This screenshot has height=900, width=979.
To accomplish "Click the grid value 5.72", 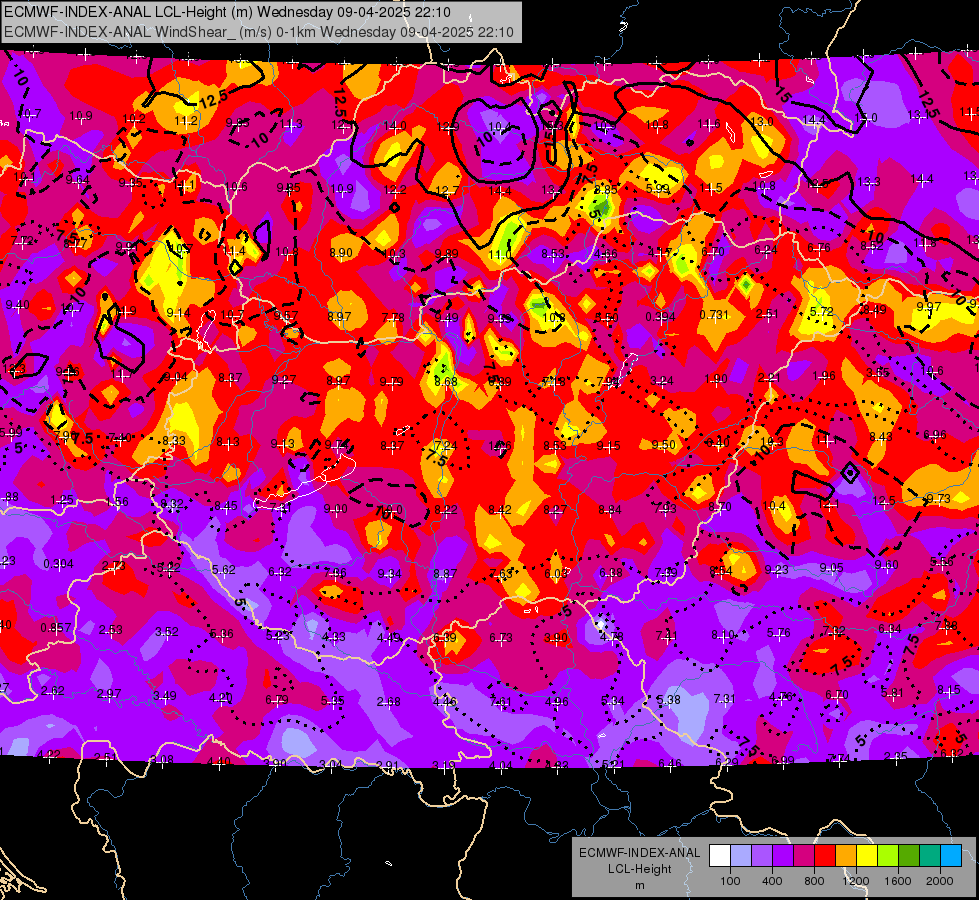I will [x=822, y=312].
